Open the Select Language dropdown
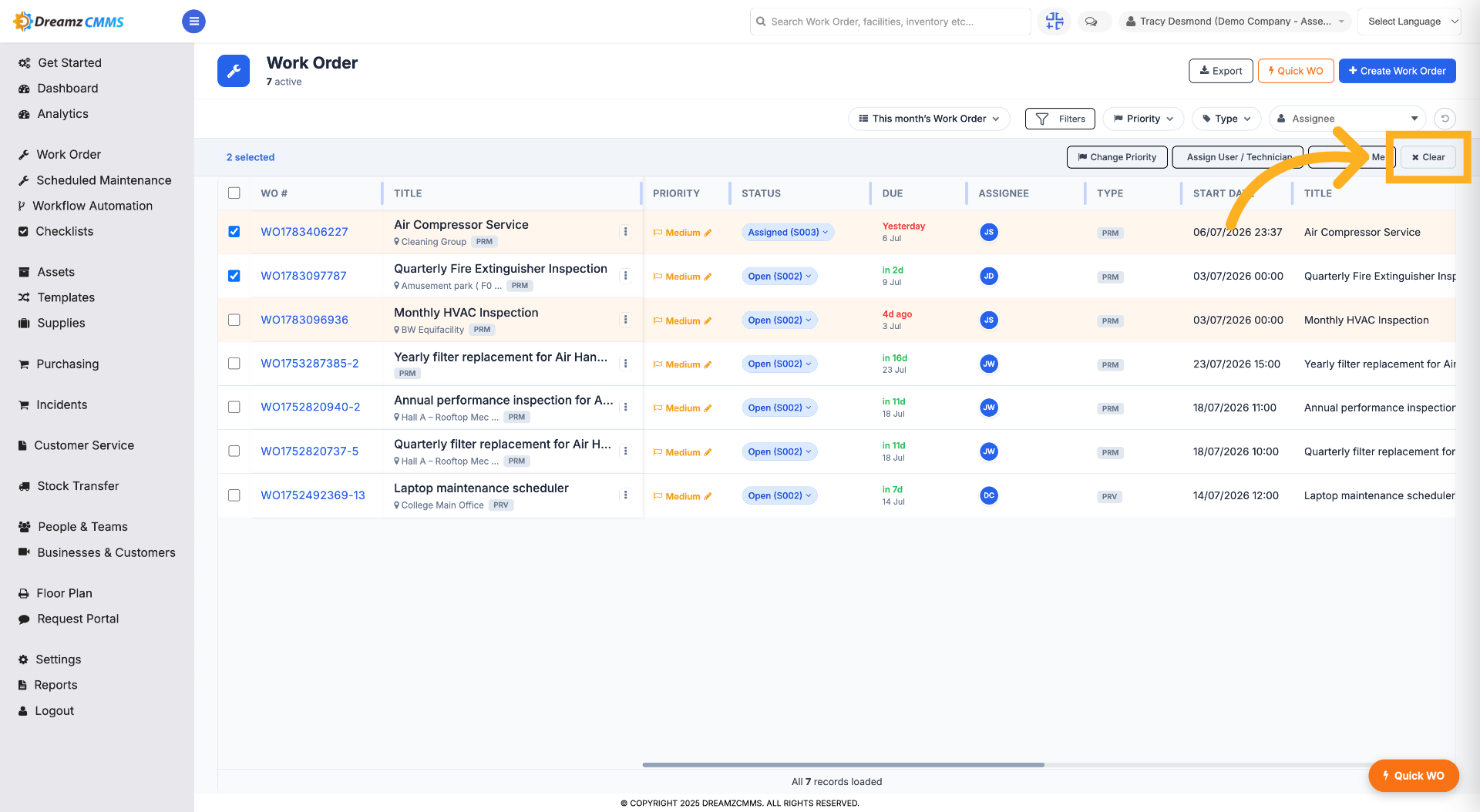This screenshot has height=812, width=1480. click(x=1410, y=22)
